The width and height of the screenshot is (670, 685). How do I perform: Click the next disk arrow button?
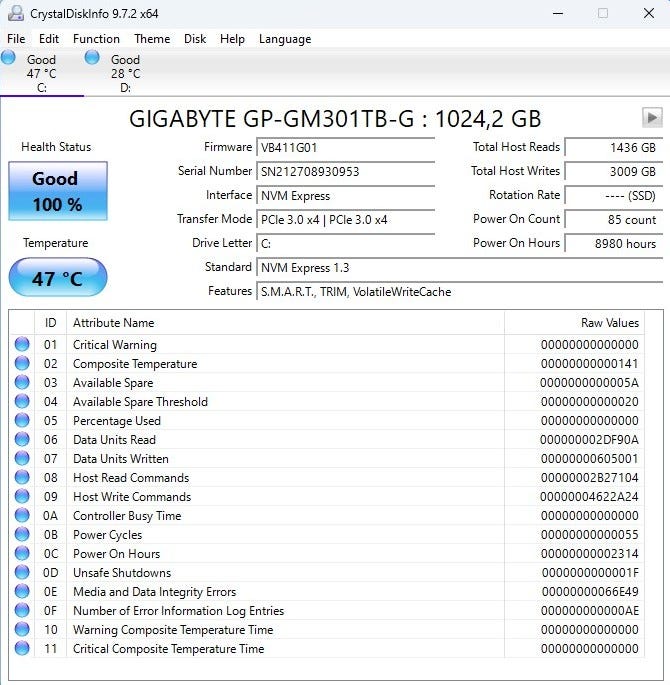[652, 118]
